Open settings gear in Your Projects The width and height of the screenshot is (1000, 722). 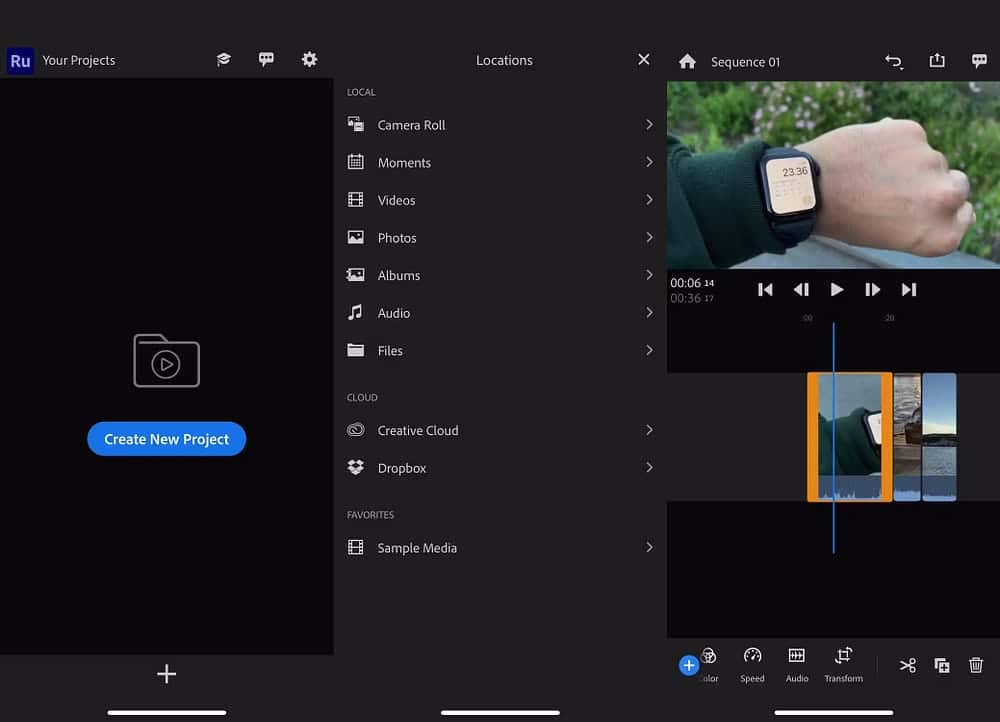click(309, 60)
